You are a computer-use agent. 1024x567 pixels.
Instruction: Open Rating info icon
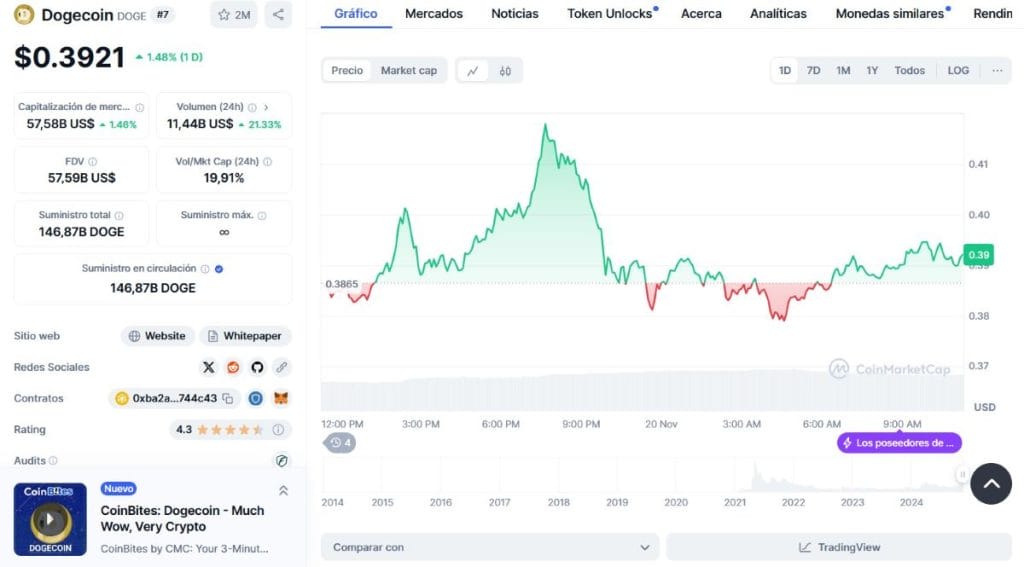point(278,429)
